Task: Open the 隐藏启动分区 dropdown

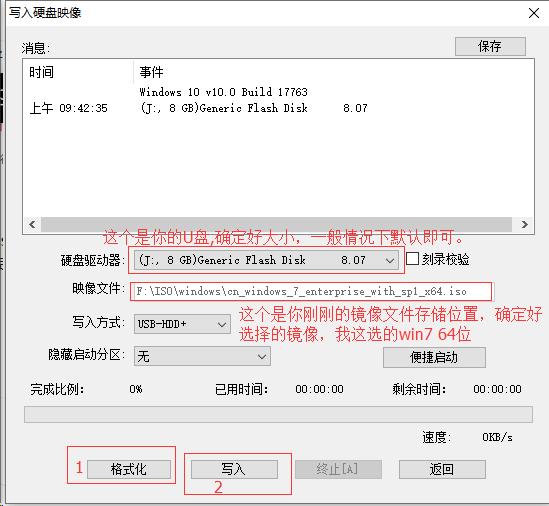Action: pyautogui.click(x=202, y=356)
